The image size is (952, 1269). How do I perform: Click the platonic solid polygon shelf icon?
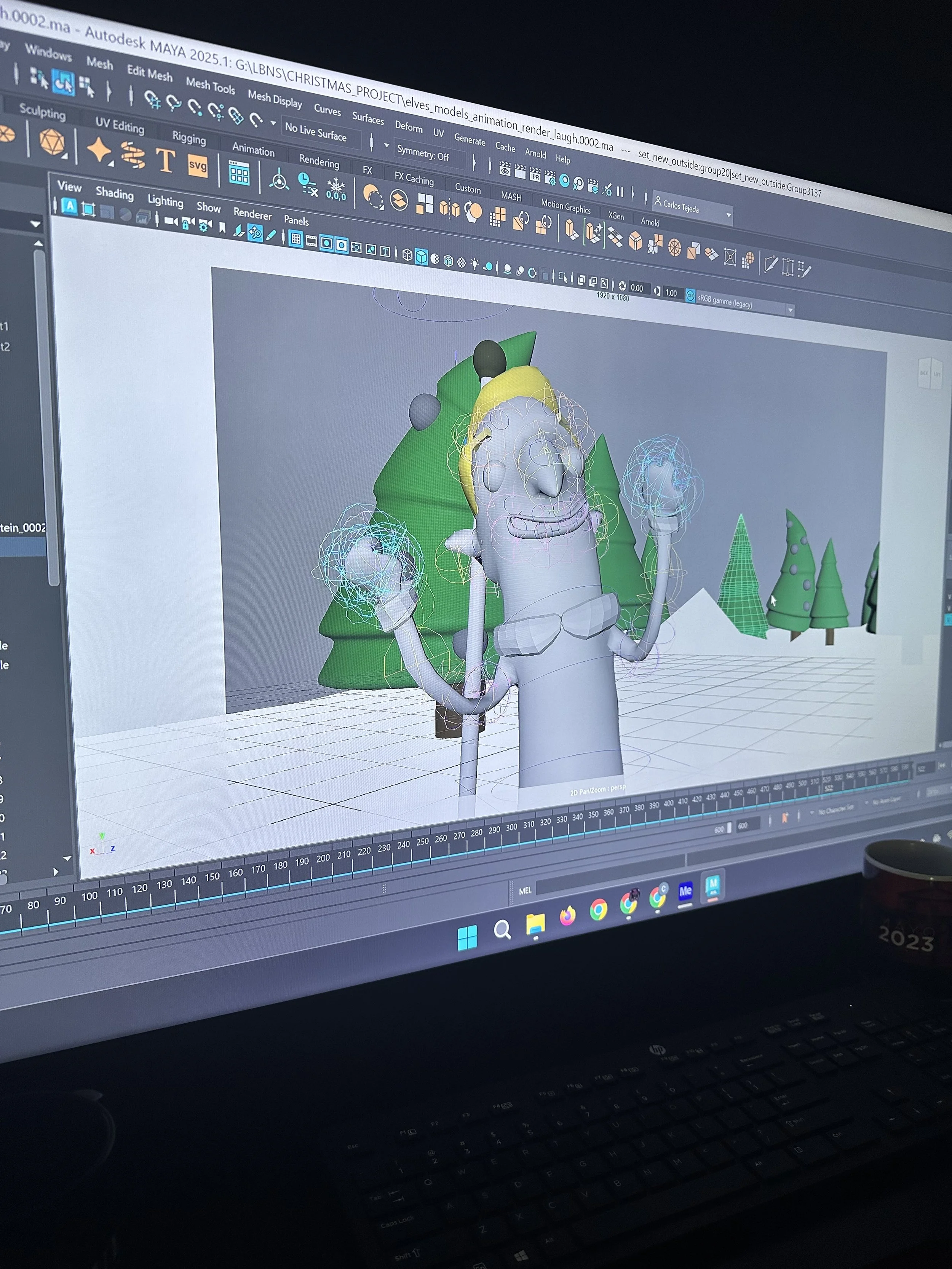(52, 141)
